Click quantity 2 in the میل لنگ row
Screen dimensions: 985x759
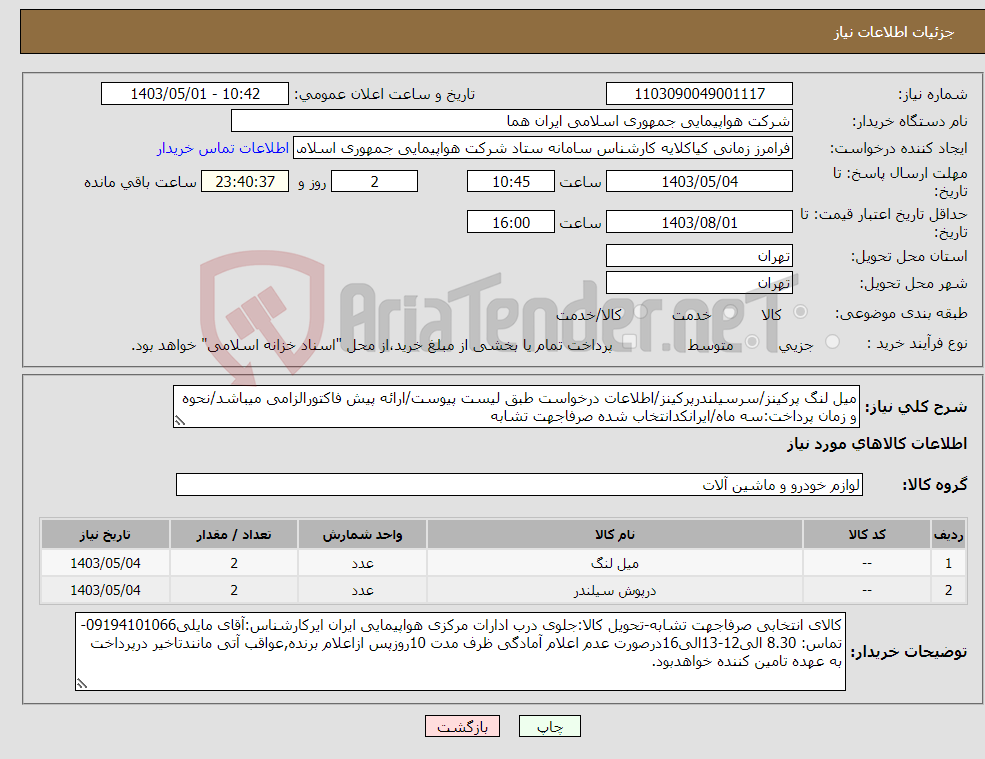coord(234,563)
